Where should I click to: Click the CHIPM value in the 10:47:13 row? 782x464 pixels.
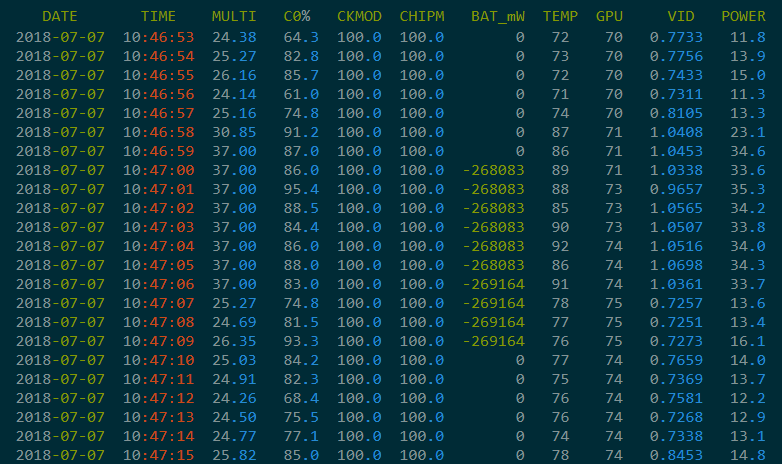coord(422,417)
